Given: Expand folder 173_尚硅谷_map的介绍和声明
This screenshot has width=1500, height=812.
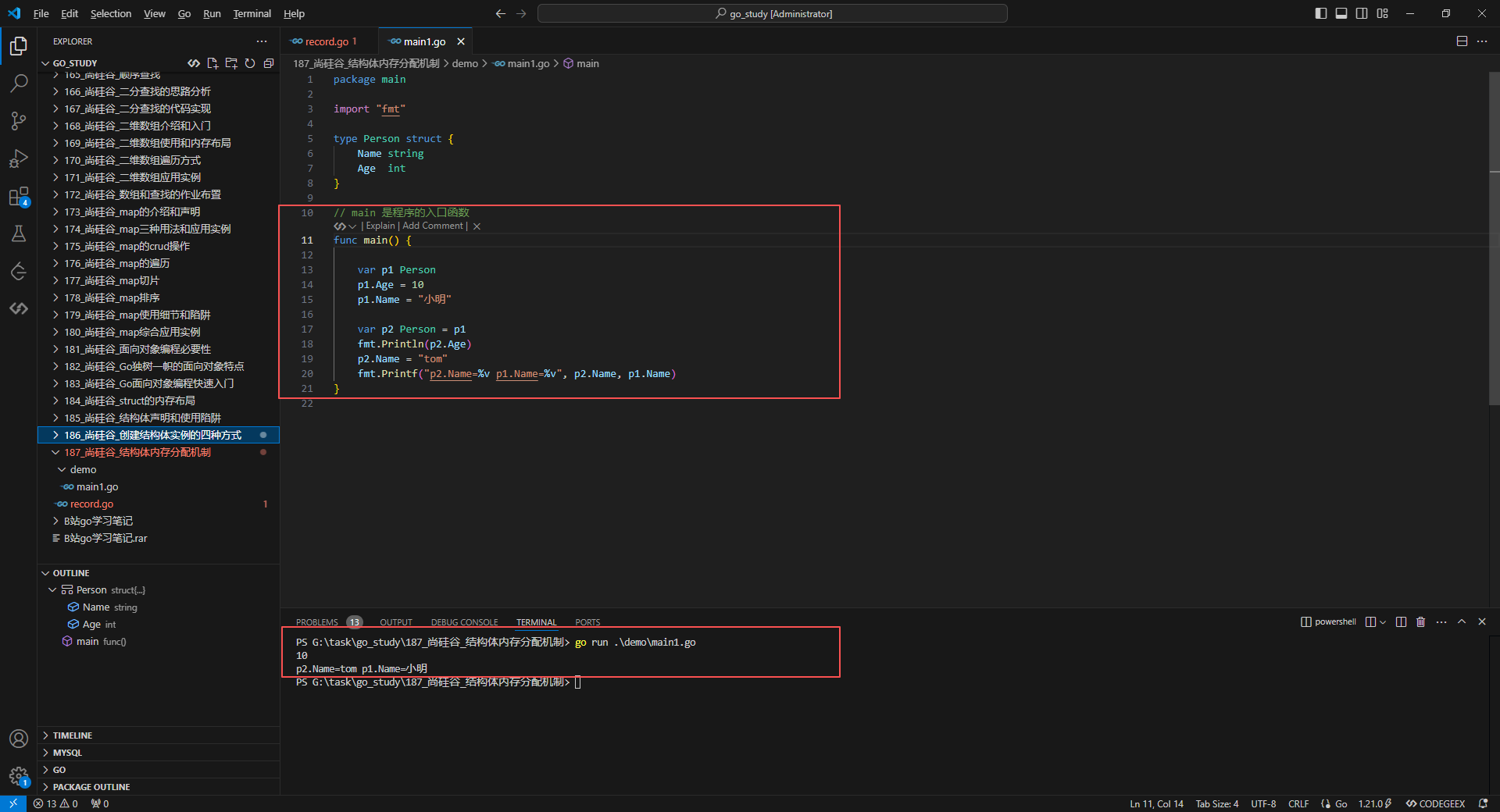Looking at the screenshot, I should point(159,212).
